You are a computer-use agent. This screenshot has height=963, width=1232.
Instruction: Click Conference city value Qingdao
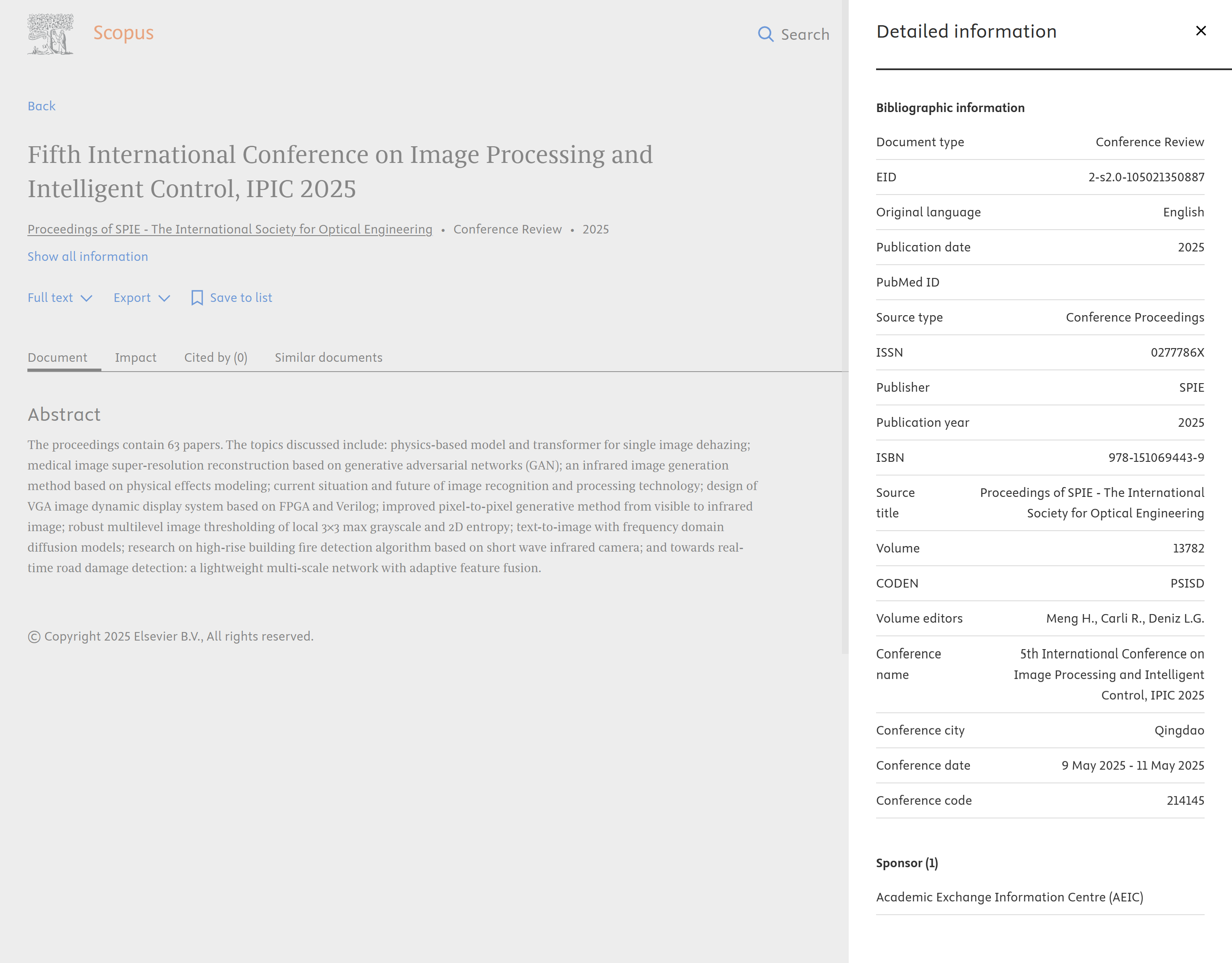1179,730
